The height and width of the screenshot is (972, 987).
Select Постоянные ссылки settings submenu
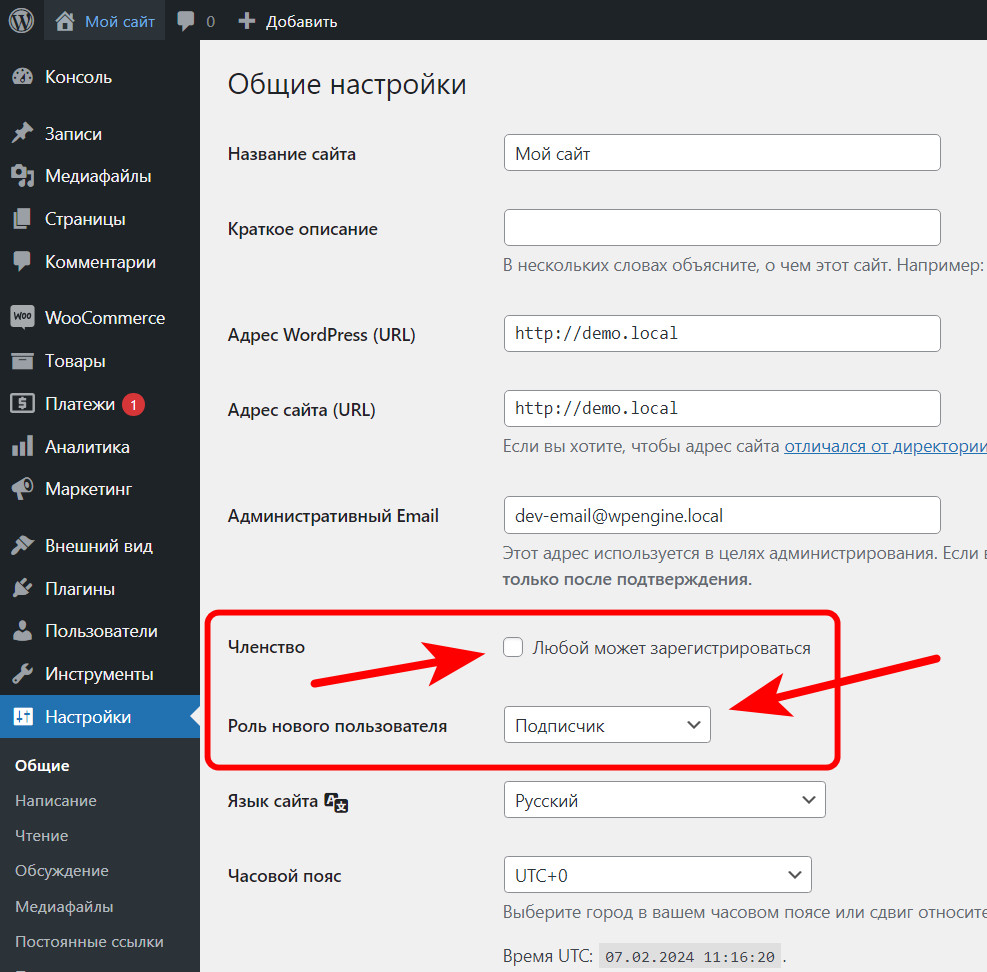pos(89,942)
